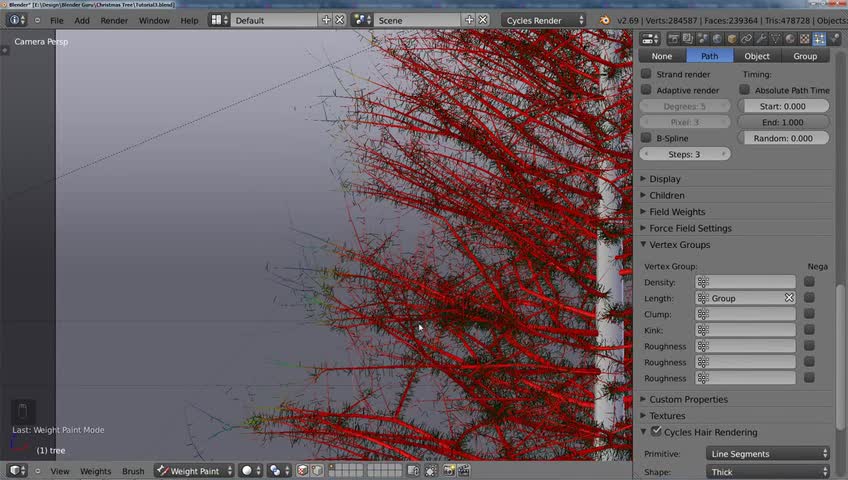Switch to the Object render type tab

point(757,56)
